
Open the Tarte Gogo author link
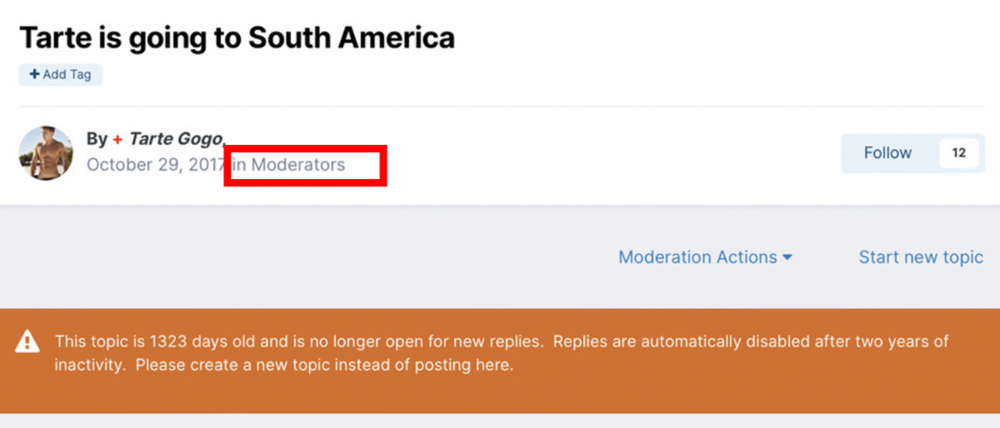(x=175, y=139)
